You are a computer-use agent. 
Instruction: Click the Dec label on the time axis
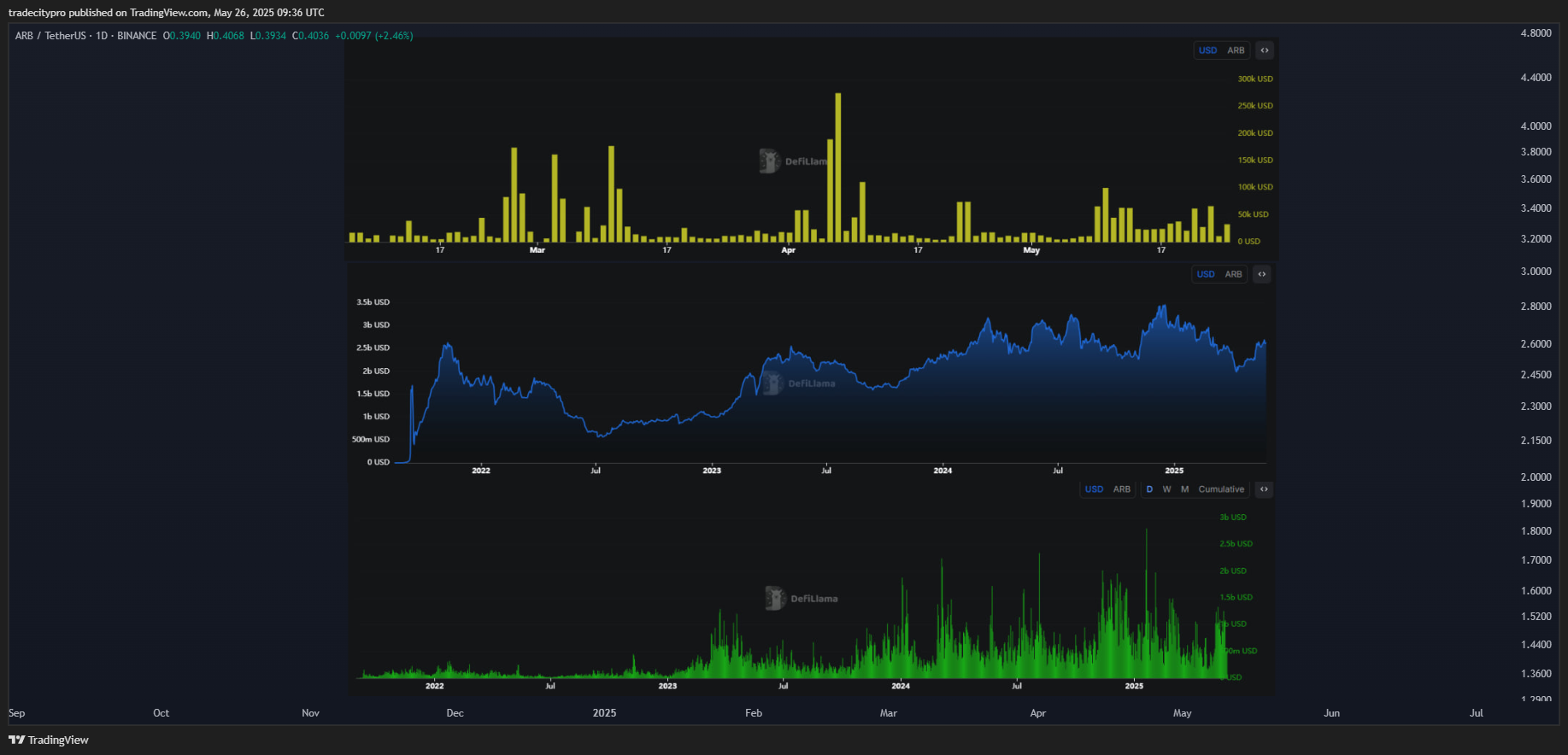[x=455, y=713]
